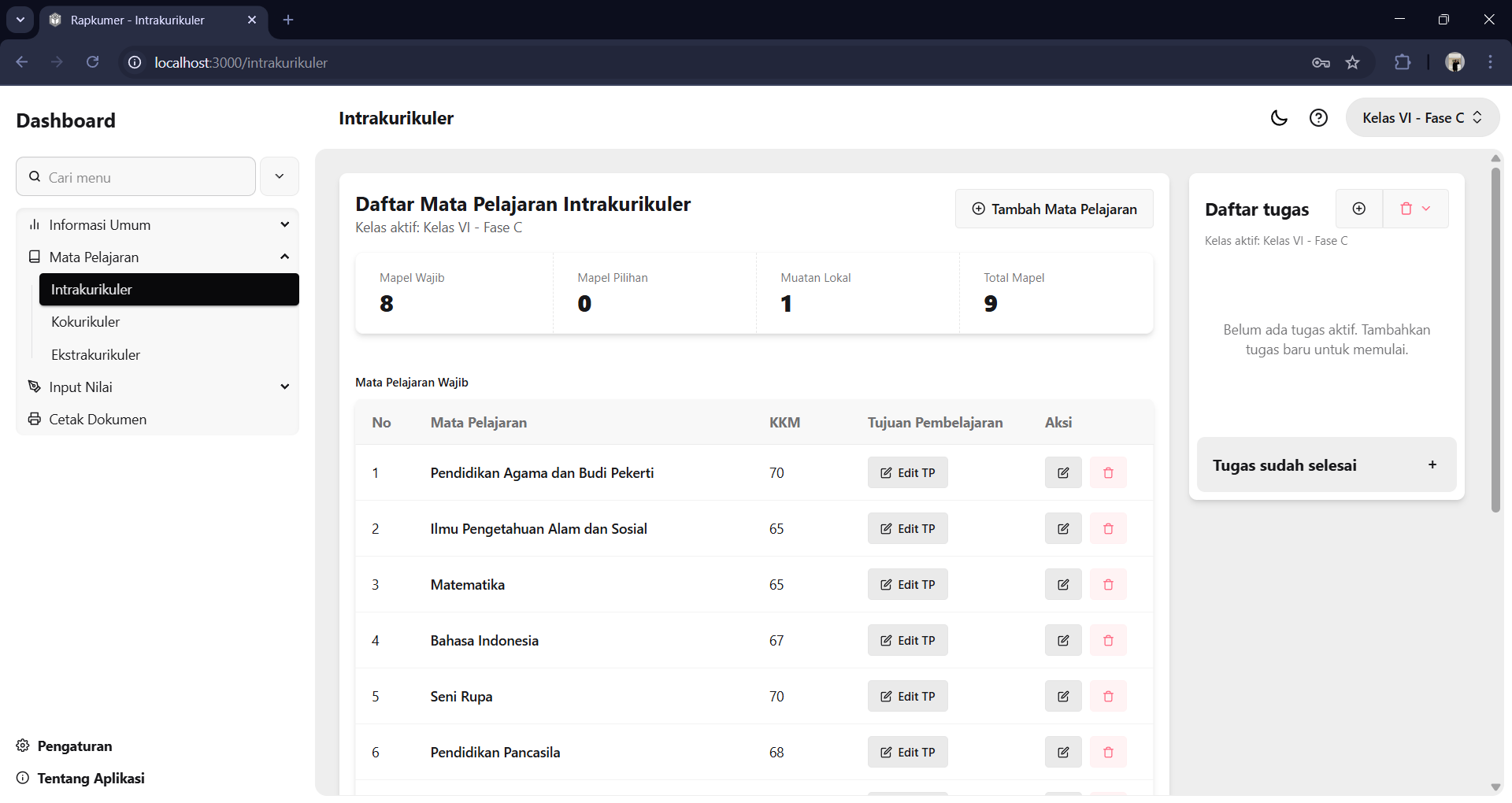Open help via the question mark icon
Image resolution: width=1512 pixels, height=803 pixels.
pyautogui.click(x=1318, y=118)
